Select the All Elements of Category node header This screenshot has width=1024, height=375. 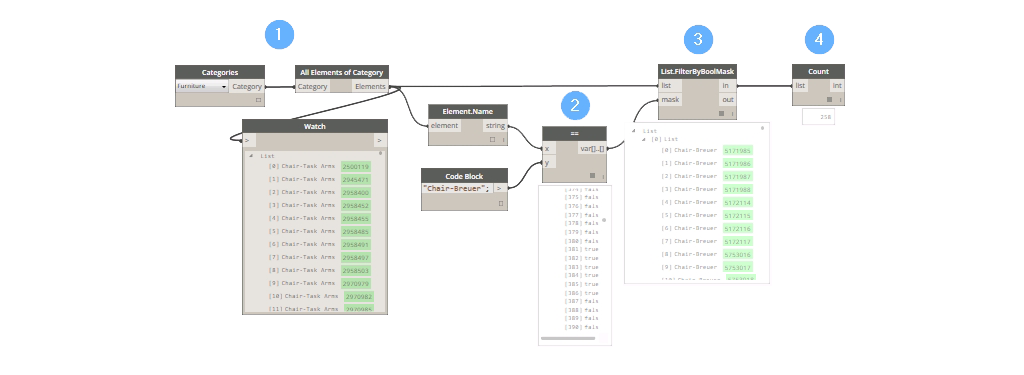(342, 72)
